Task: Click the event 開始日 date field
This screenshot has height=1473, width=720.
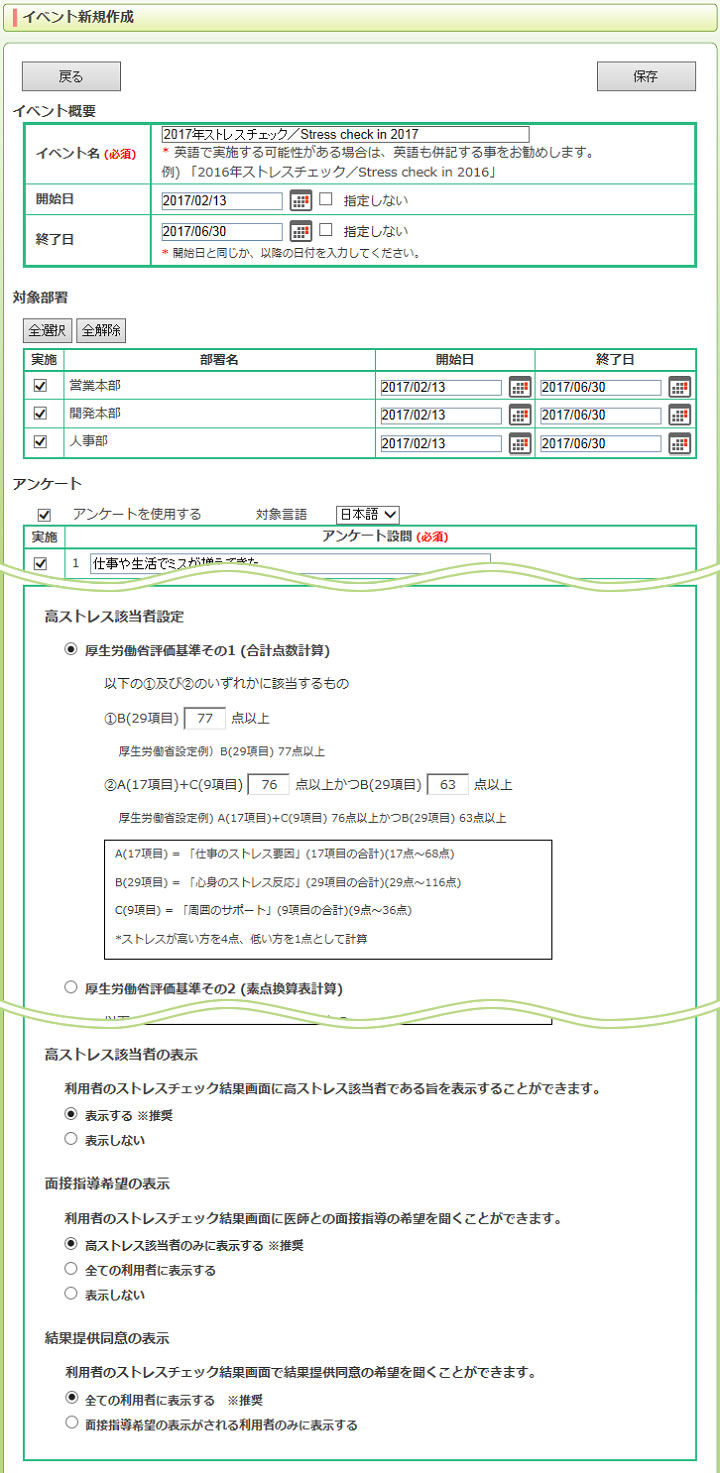Action: tap(222, 201)
